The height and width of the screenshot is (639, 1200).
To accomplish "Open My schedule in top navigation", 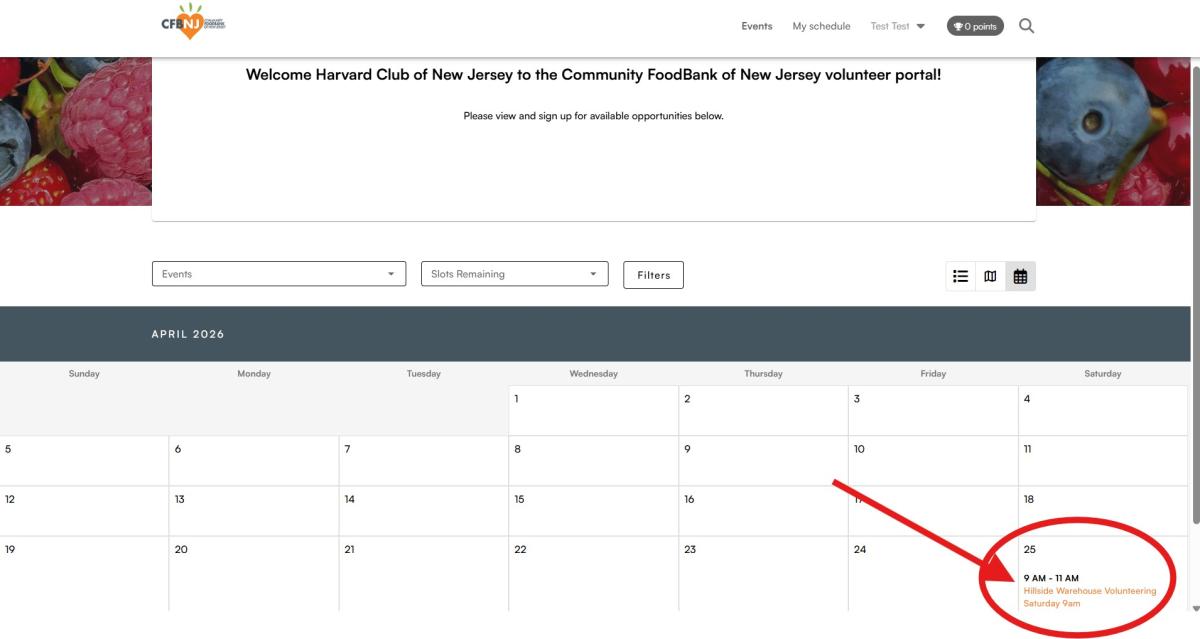I will (821, 26).
